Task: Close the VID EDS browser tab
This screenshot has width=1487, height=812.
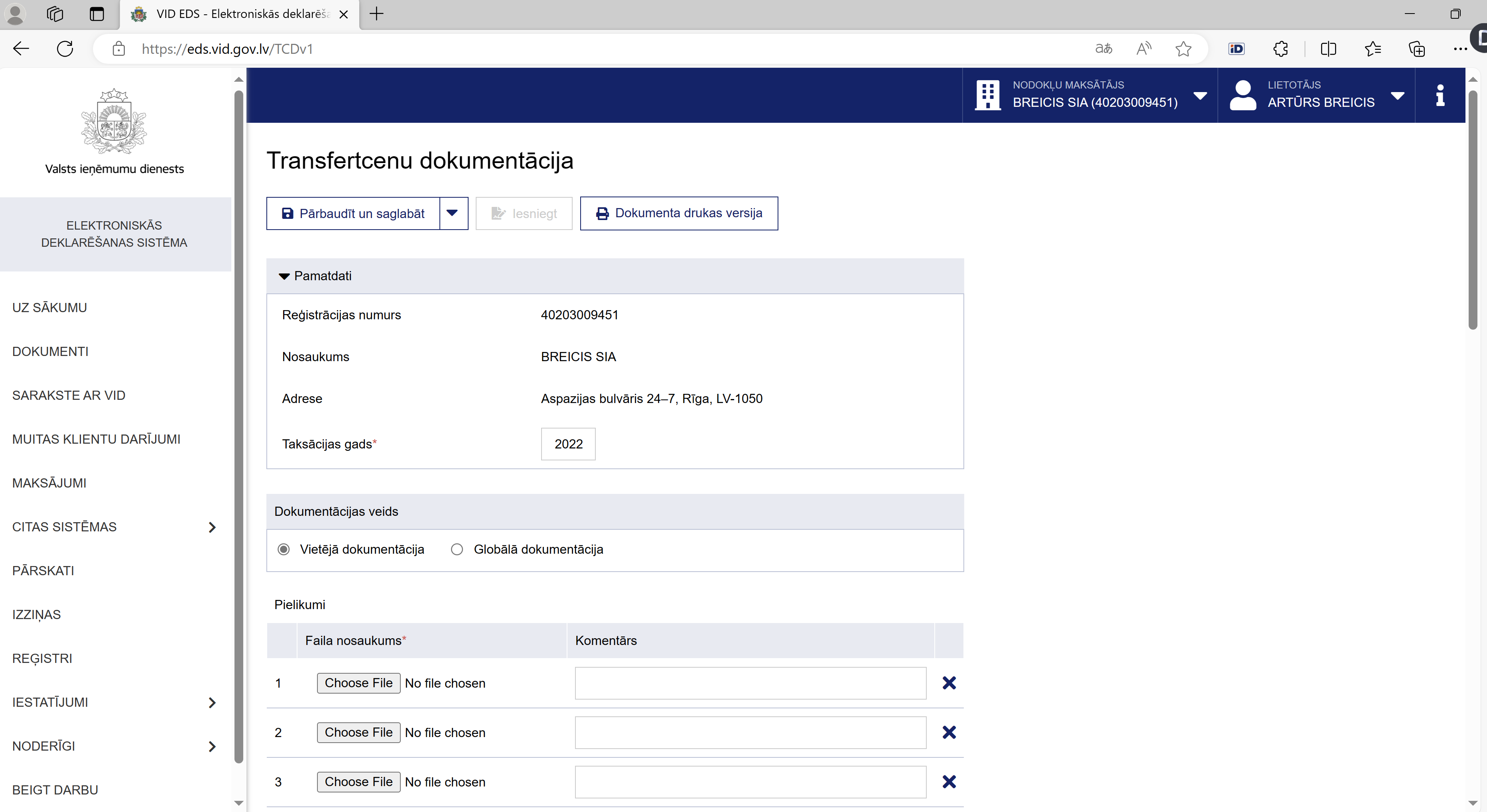Action: pos(343,14)
